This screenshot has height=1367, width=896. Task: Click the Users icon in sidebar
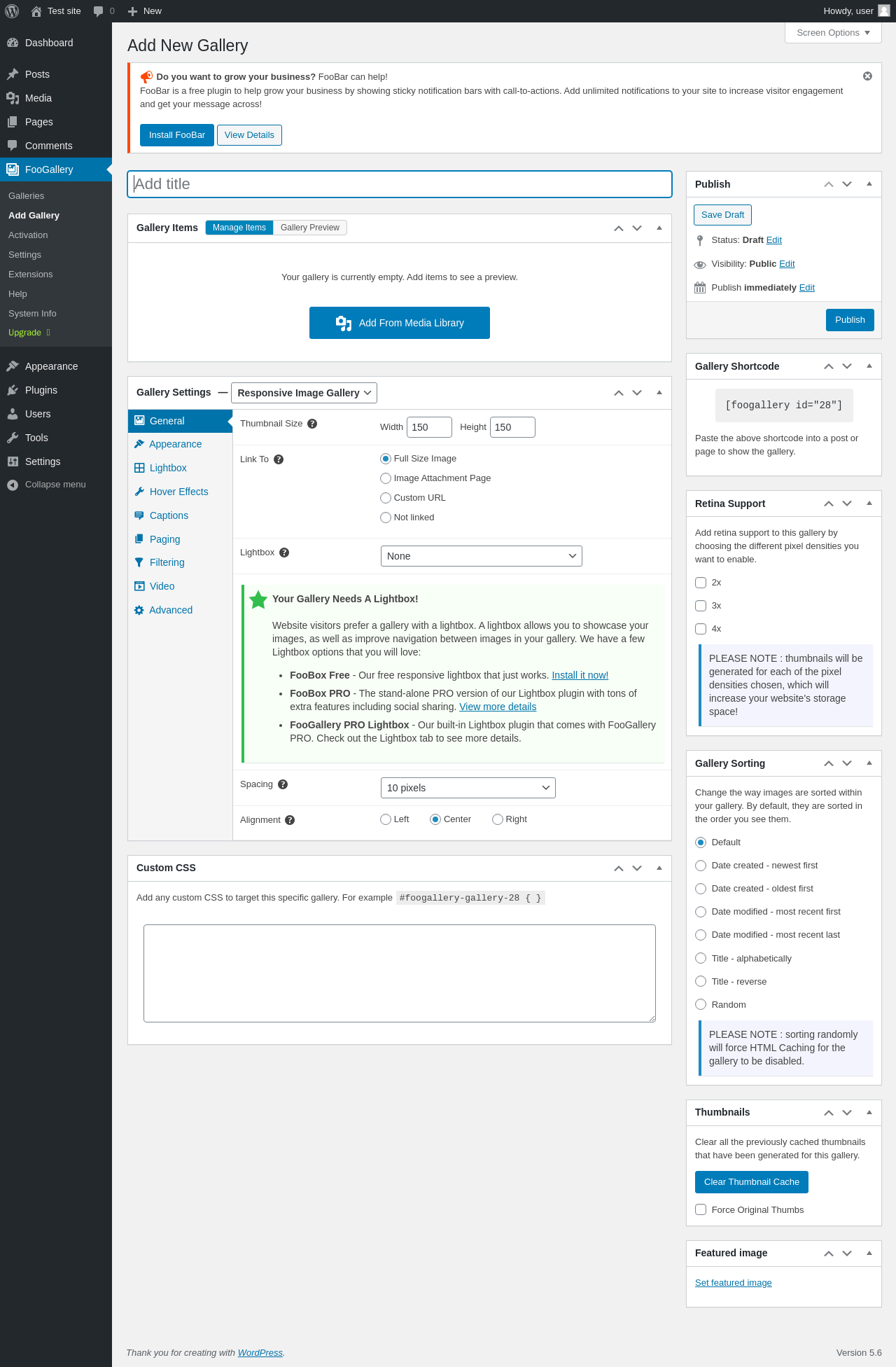pyautogui.click(x=13, y=414)
